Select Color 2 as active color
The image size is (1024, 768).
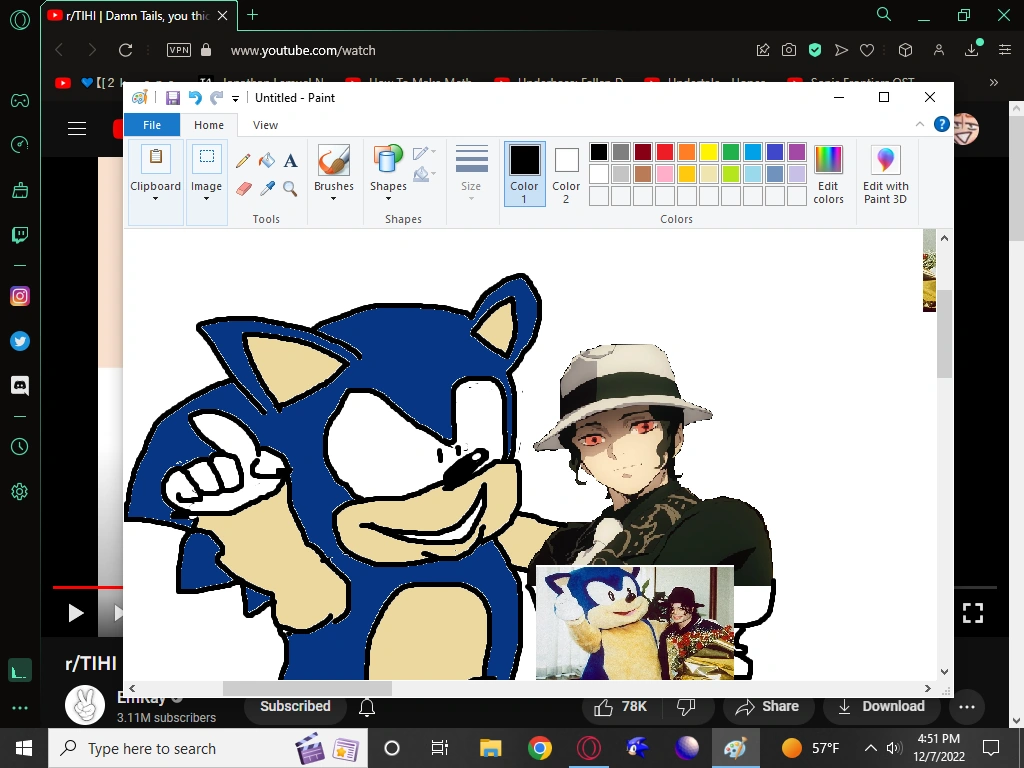pyautogui.click(x=566, y=173)
